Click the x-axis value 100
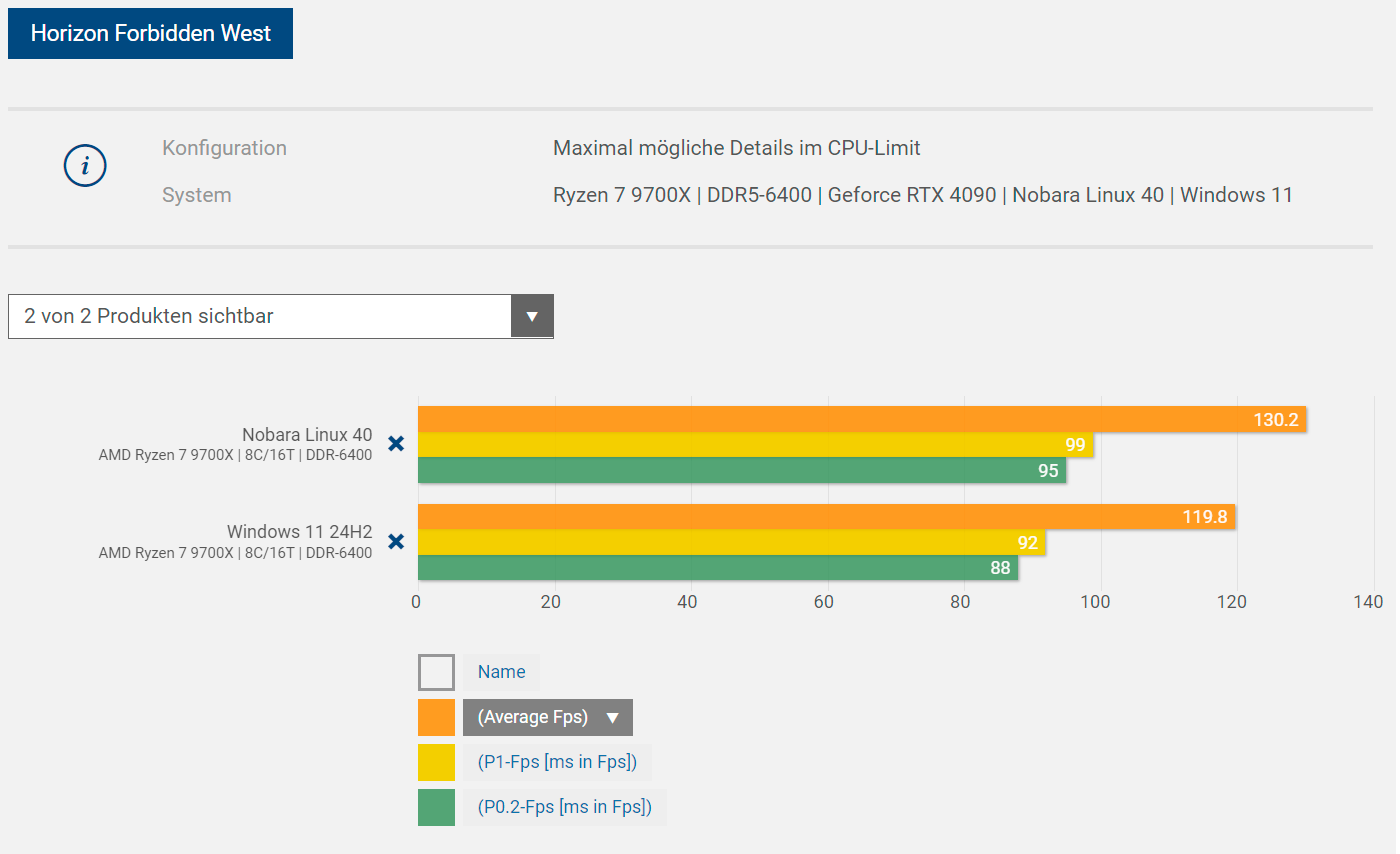Image resolution: width=1400 pixels, height=854 pixels. (1096, 602)
